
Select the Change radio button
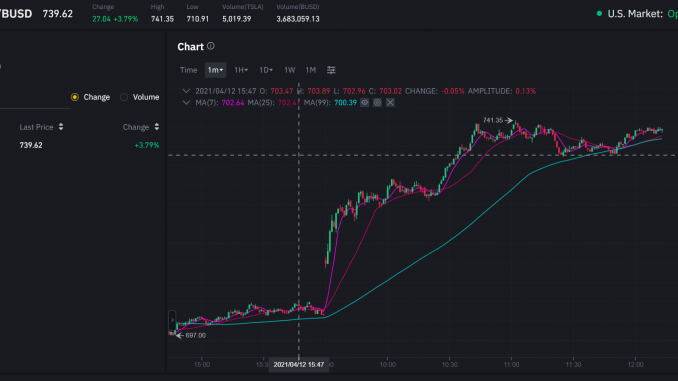coord(75,97)
